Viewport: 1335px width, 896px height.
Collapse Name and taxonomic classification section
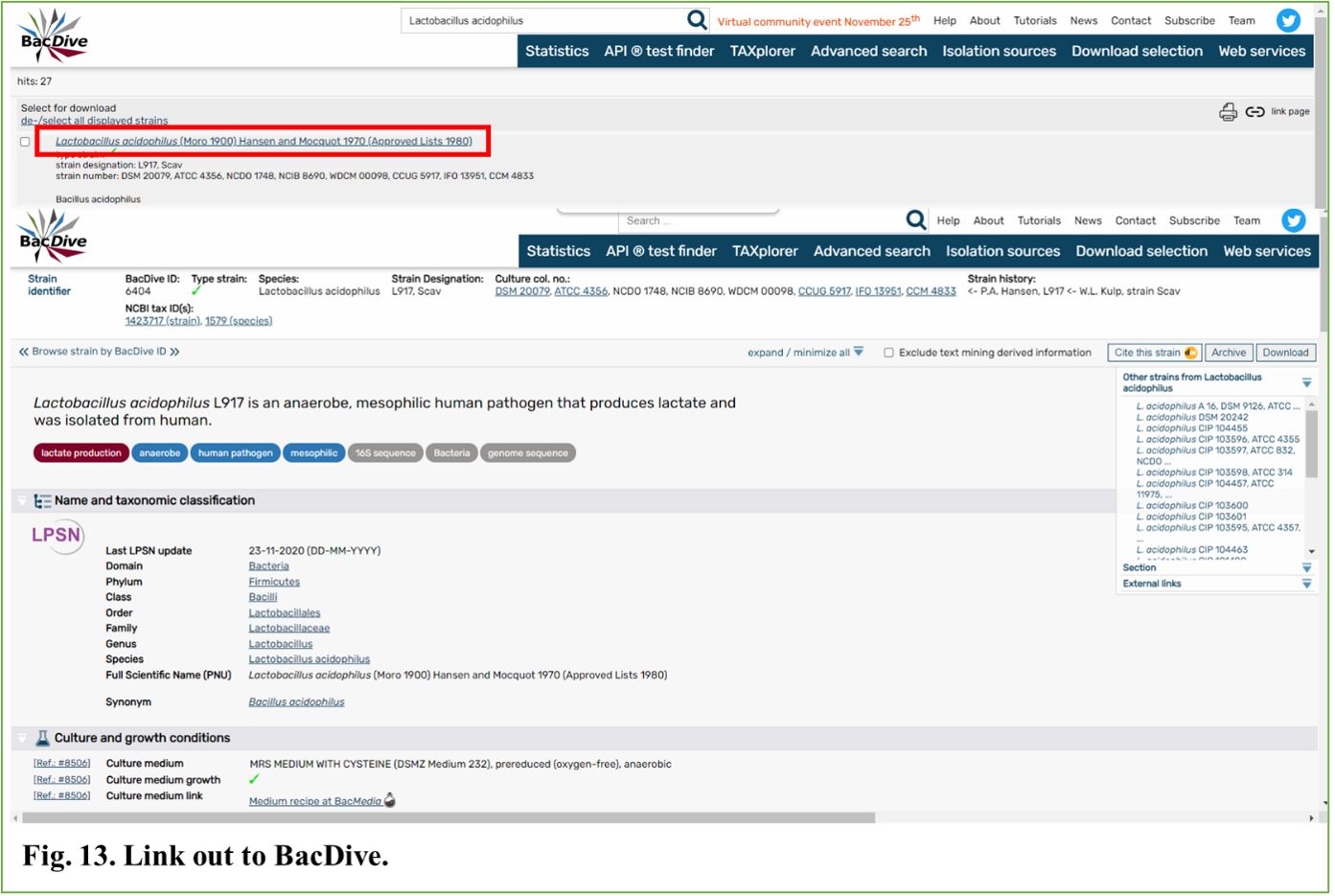[22, 500]
